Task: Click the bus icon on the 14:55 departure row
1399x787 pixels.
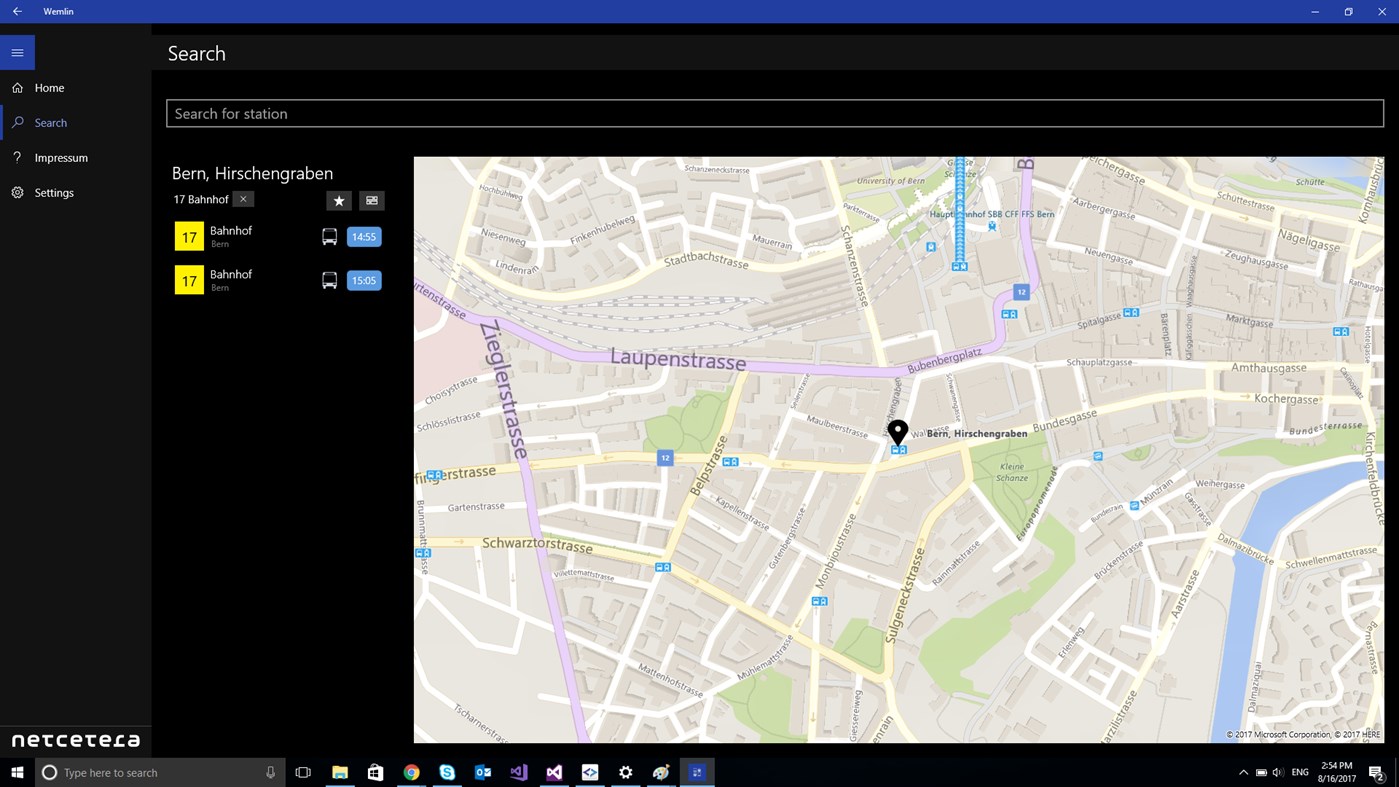Action: pos(329,236)
